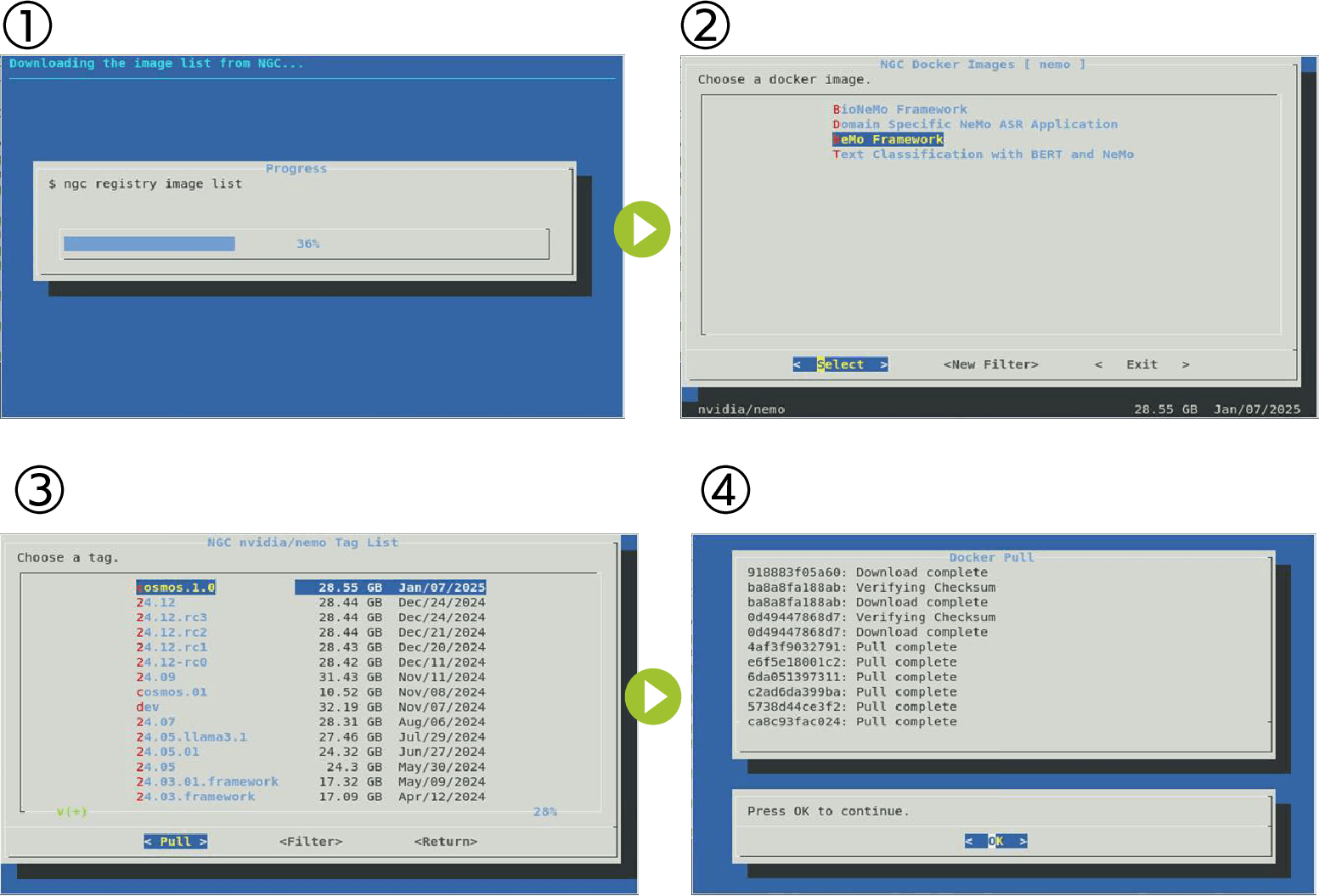The width and height of the screenshot is (1319, 896).
Task: Click the ba8a8fa188ab Verifying Checksum line
Action: tap(871, 588)
